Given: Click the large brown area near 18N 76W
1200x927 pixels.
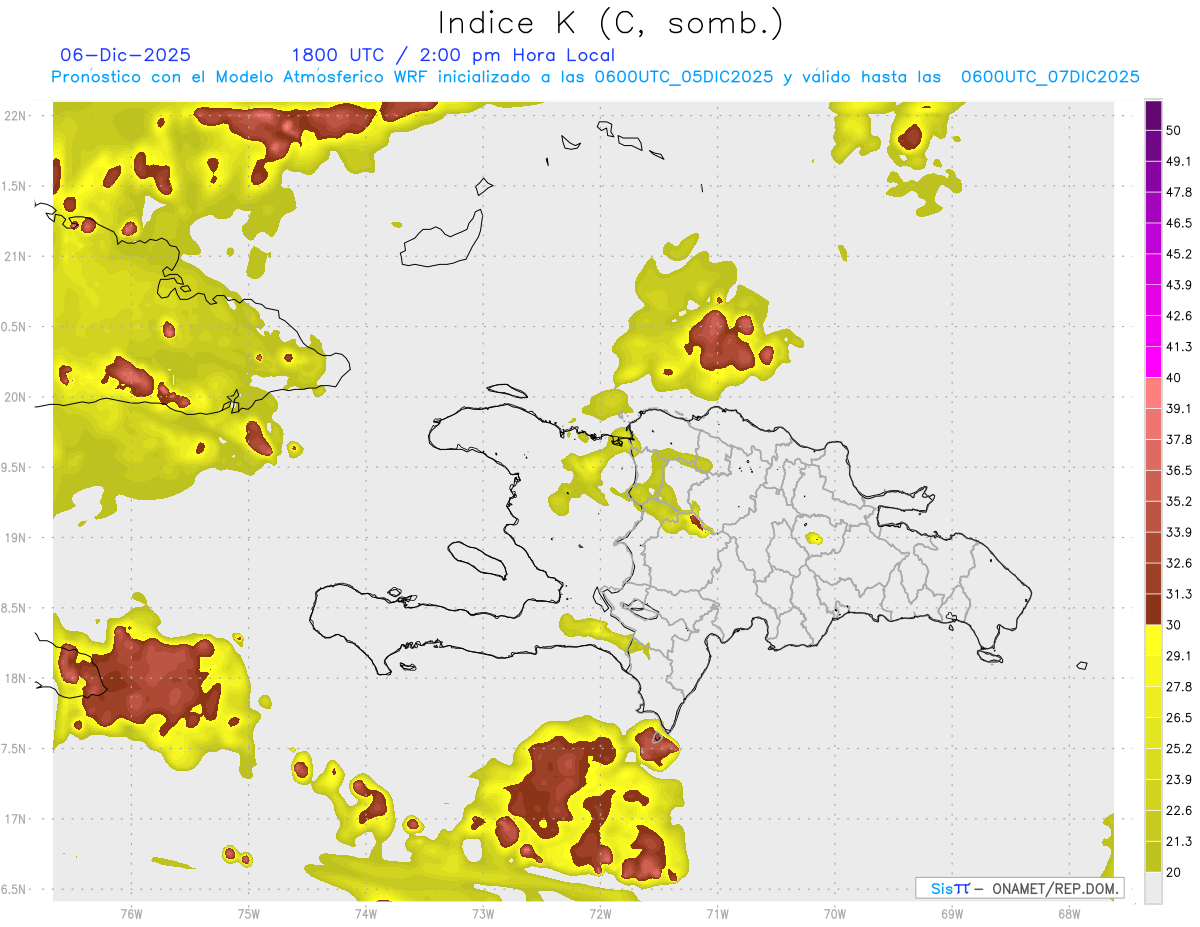Looking at the screenshot, I should [x=140, y=675].
